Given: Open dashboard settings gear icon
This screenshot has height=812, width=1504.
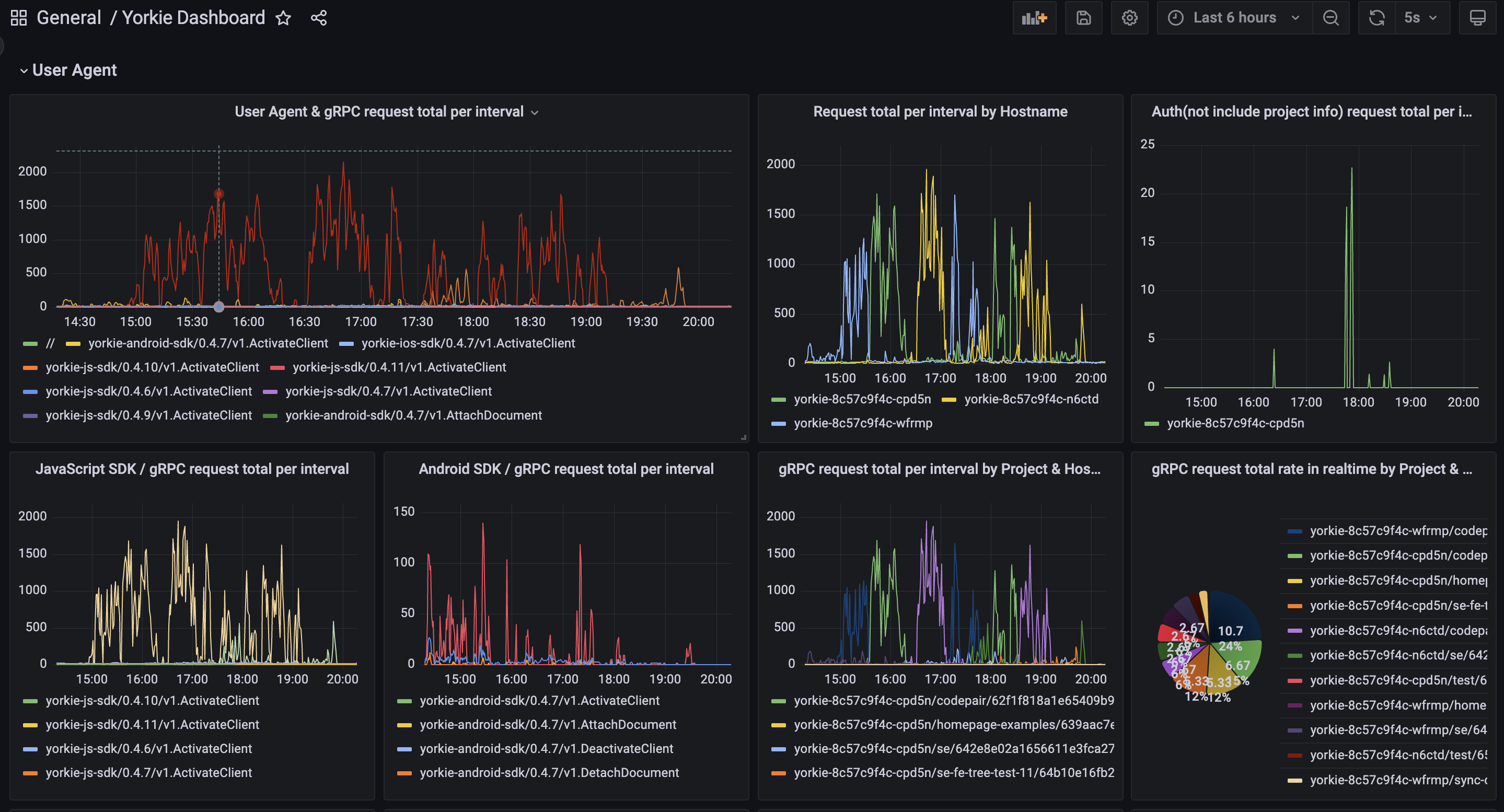Looking at the screenshot, I should coord(1129,18).
